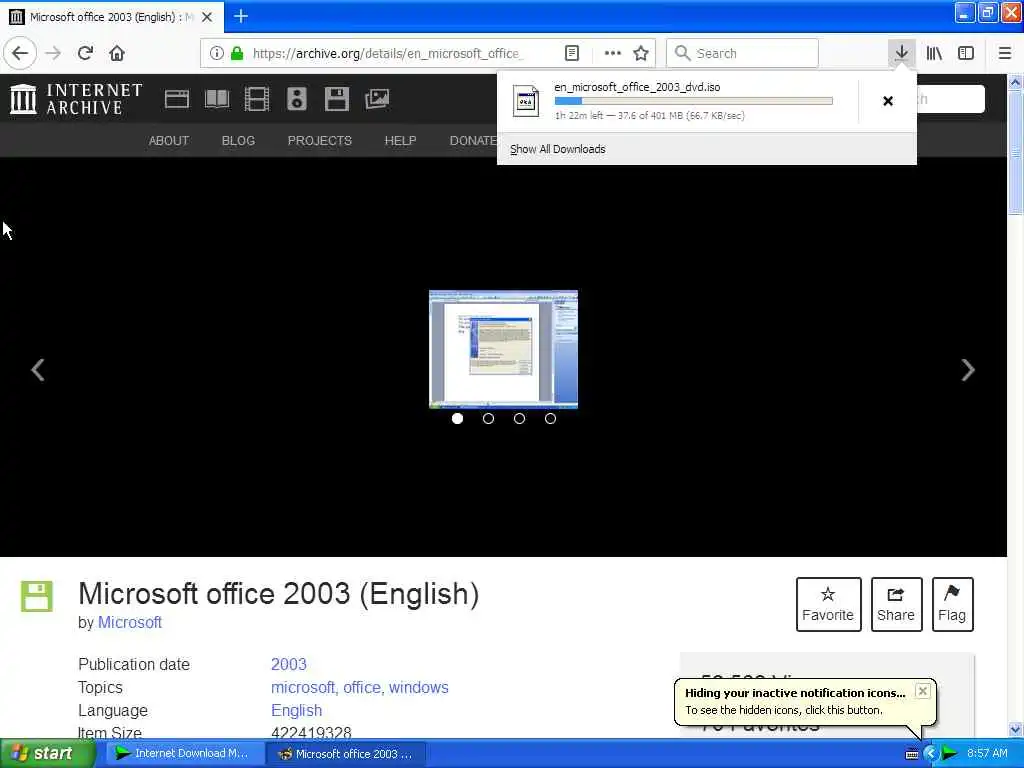This screenshot has height=768, width=1024.
Task: Open the office topic link
Action: 363,688
